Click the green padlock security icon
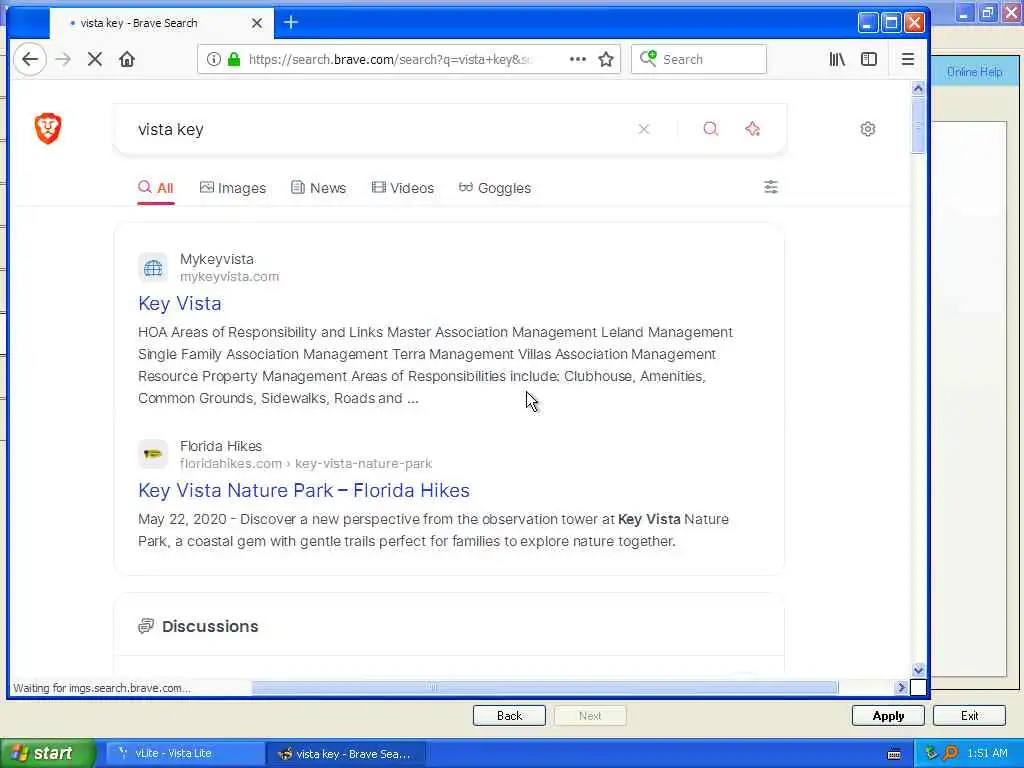This screenshot has width=1024, height=768. coord(234,59)
